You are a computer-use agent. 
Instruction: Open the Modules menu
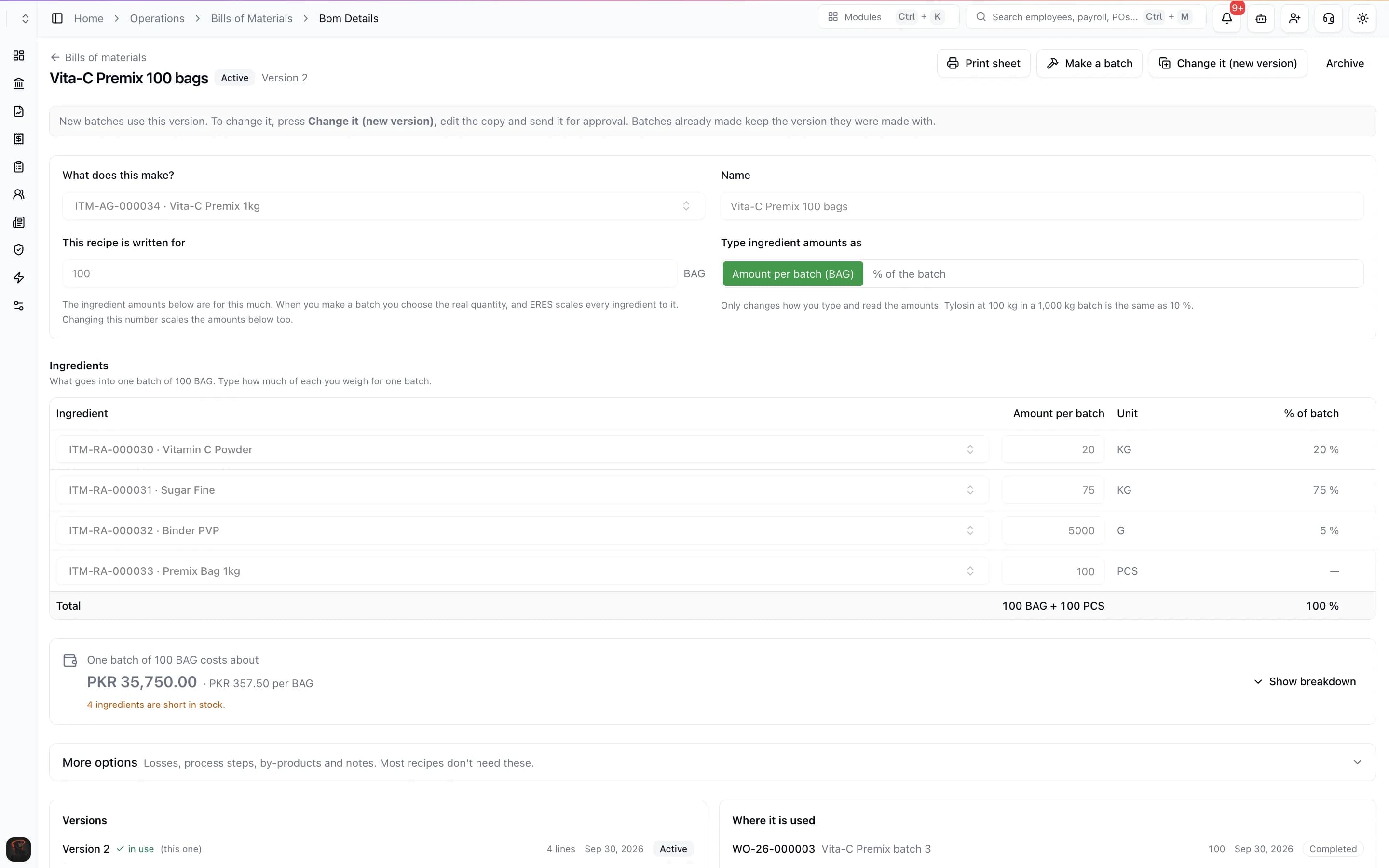888,17
